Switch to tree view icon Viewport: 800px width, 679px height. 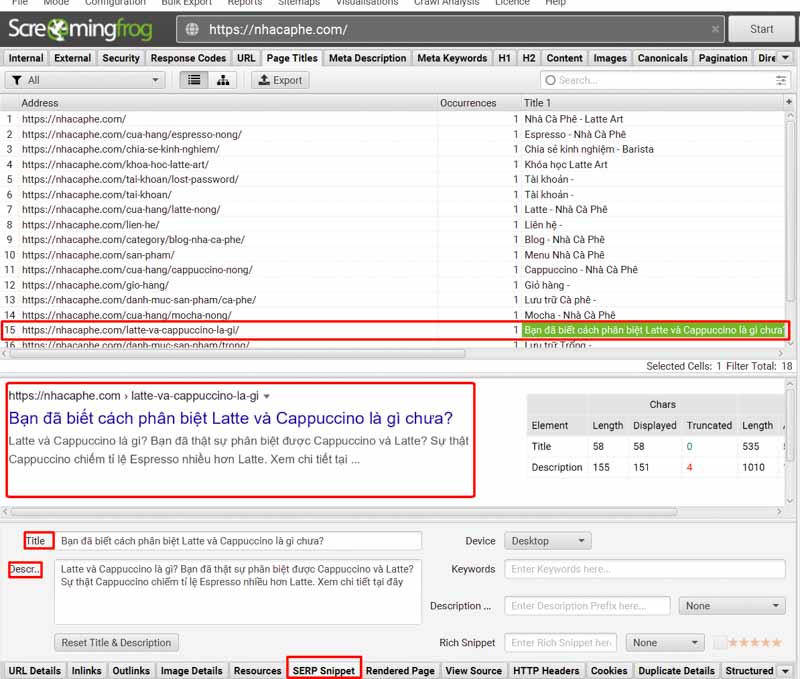click(222, 80)
